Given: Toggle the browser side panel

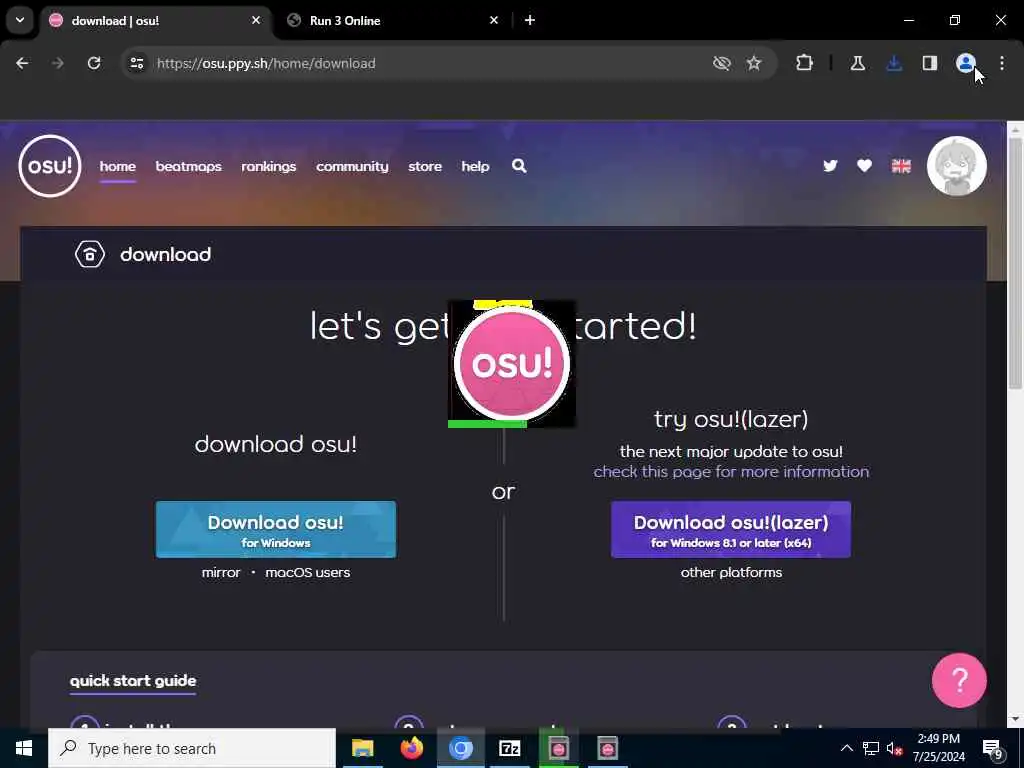Looking at the screenshot, I should click(x=929, y=63).
